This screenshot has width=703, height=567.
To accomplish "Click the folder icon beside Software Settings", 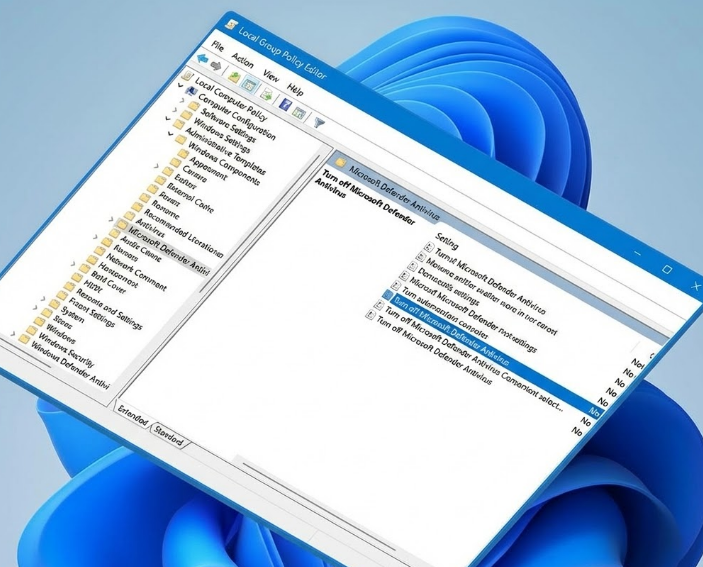I will [x=194, y=106].
